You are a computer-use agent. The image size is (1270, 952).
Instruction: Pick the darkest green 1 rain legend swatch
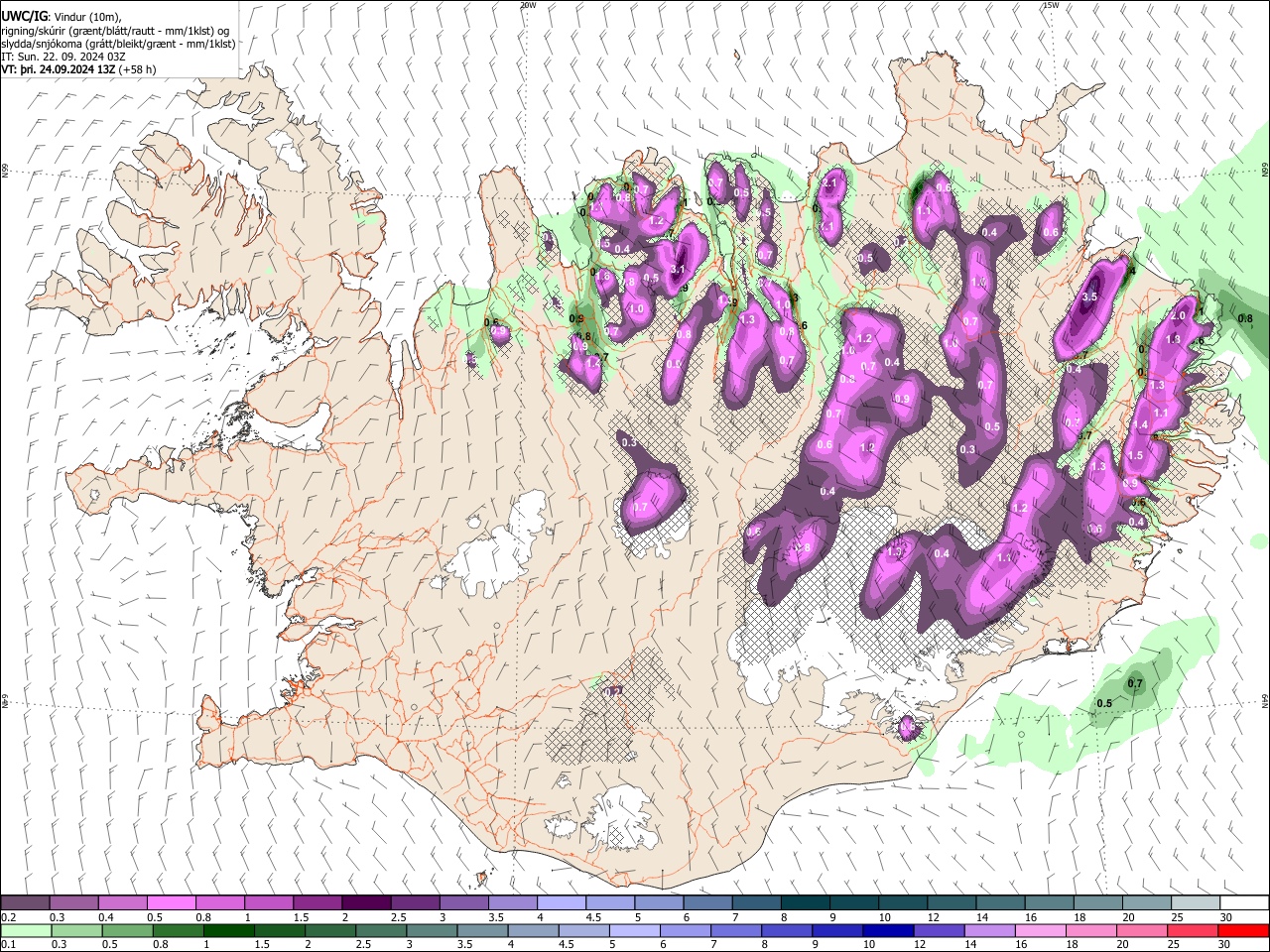pos(229,930)
